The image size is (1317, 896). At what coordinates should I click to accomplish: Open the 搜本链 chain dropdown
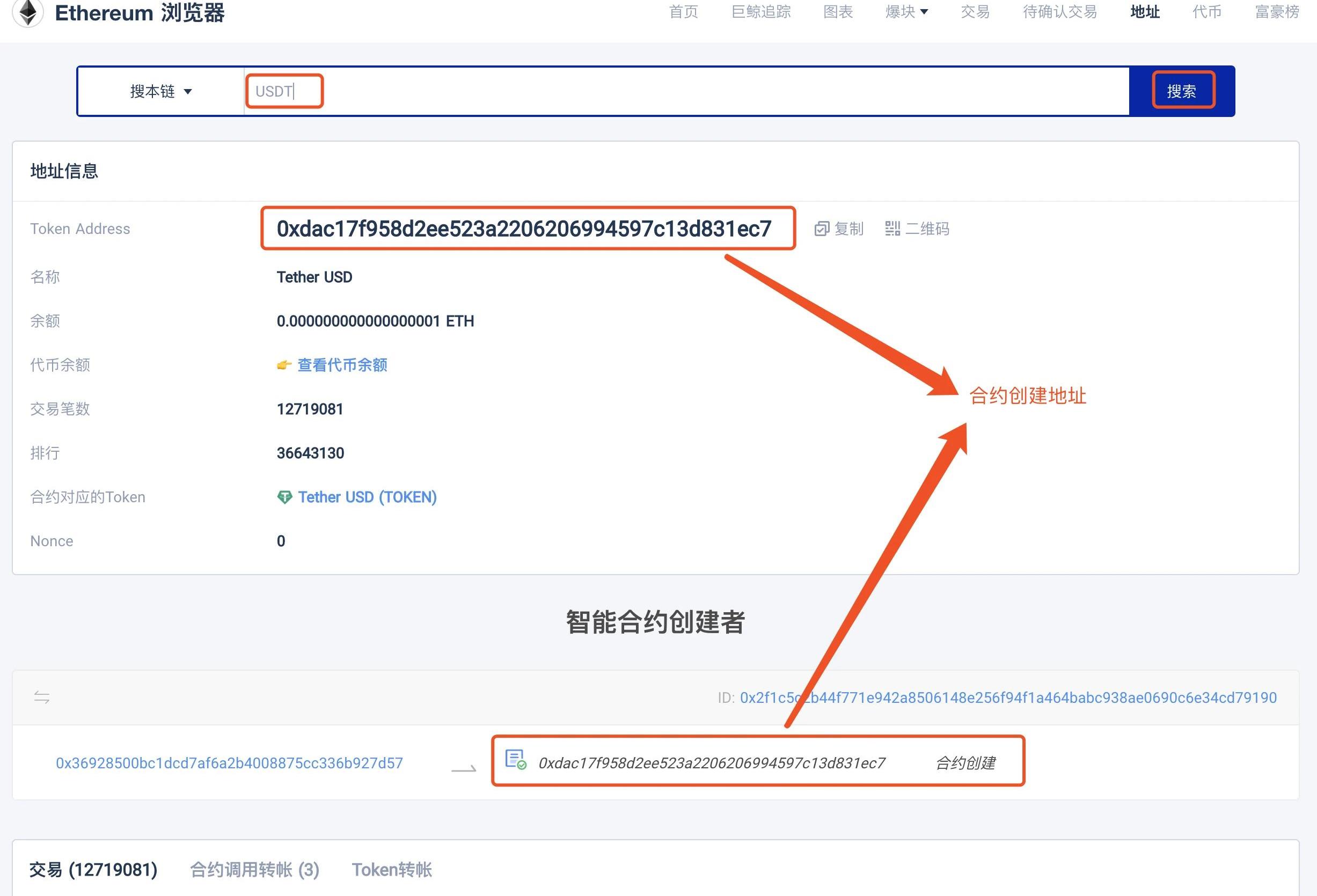[161, 91]
